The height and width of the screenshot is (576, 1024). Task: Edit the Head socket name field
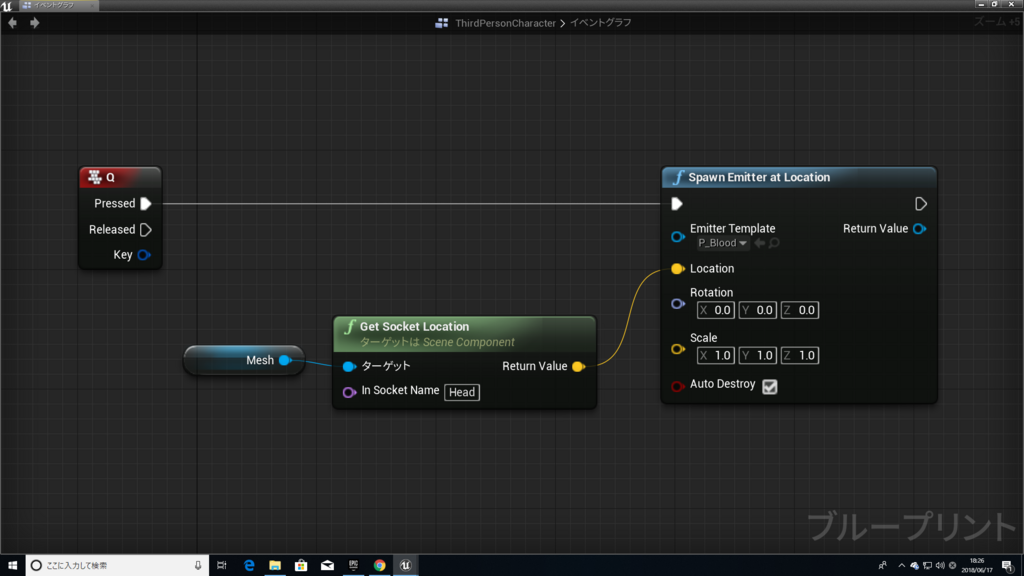point(462,392)
